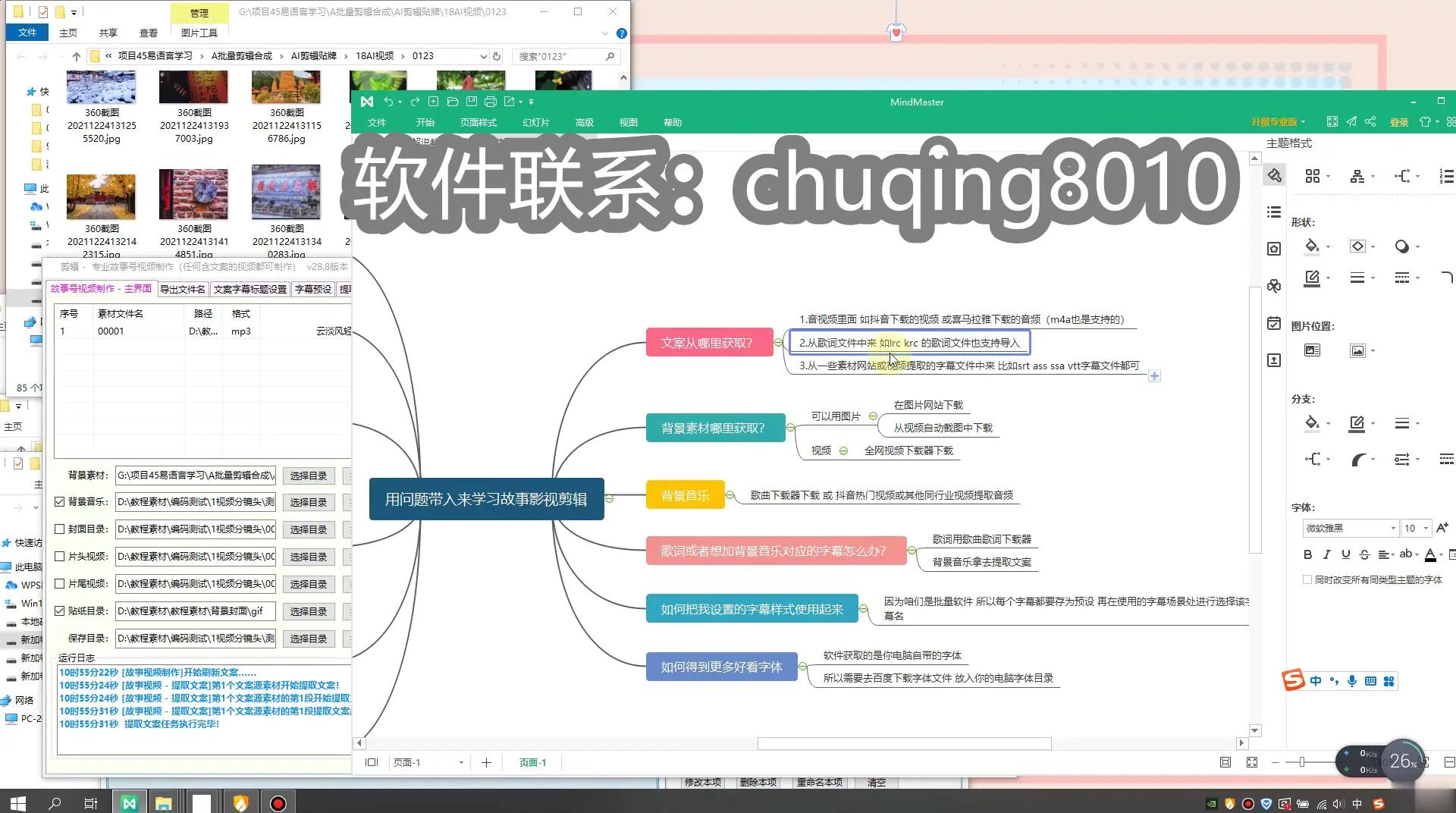Open the task calendar panel icon
This screenshot has width=1456, height=813.
point(1274,324)
